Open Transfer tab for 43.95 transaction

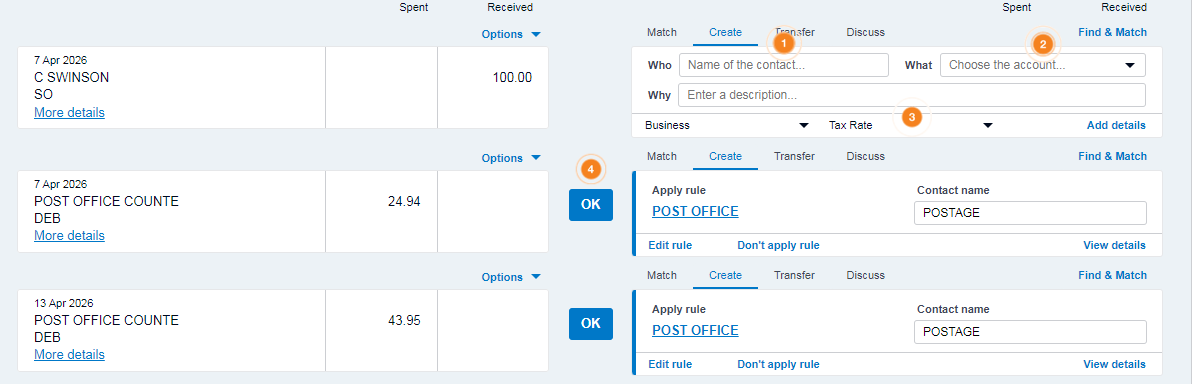(x=794, y=275)
